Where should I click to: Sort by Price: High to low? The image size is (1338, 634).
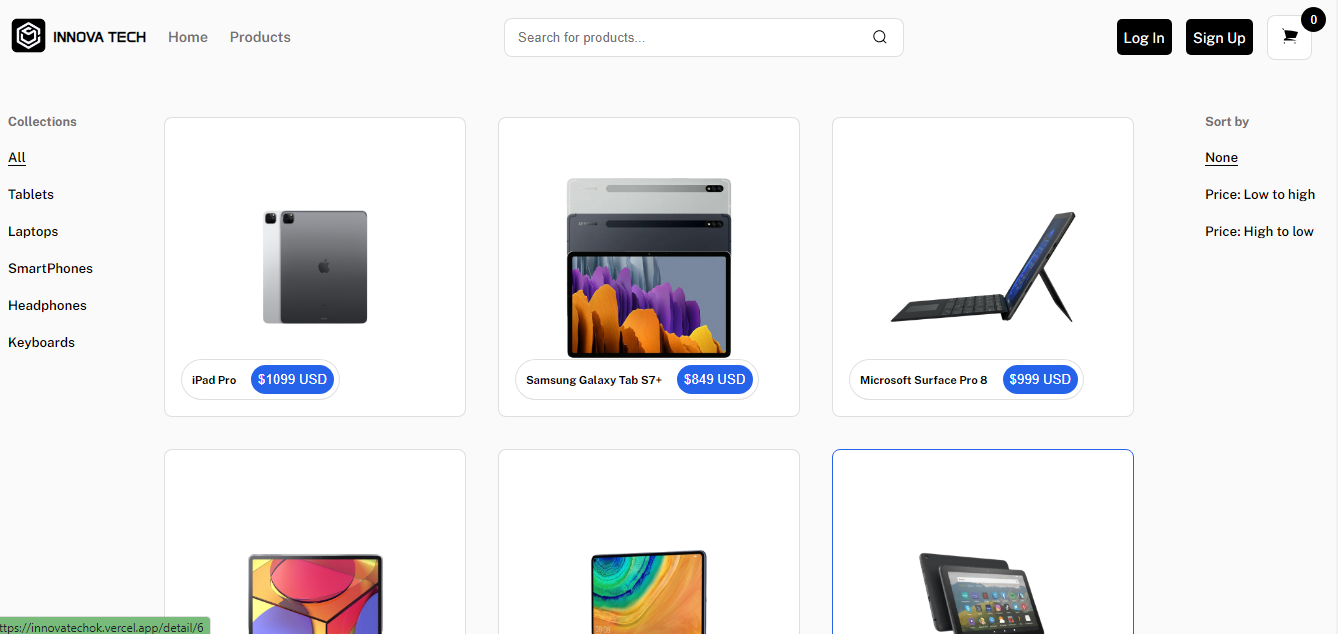point(1259,231)
